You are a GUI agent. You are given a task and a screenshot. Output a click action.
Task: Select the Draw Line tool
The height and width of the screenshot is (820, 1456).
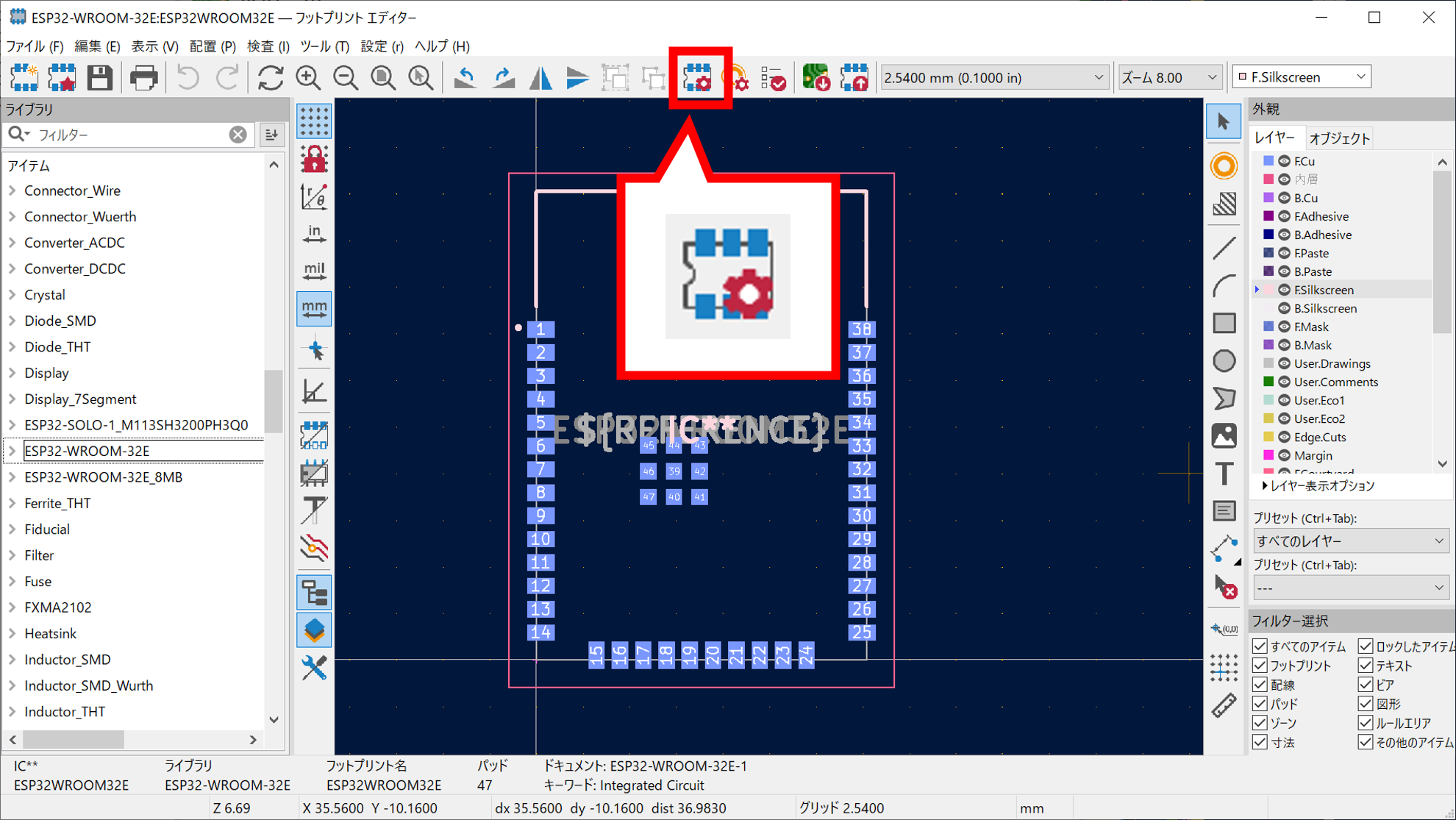1224,248
